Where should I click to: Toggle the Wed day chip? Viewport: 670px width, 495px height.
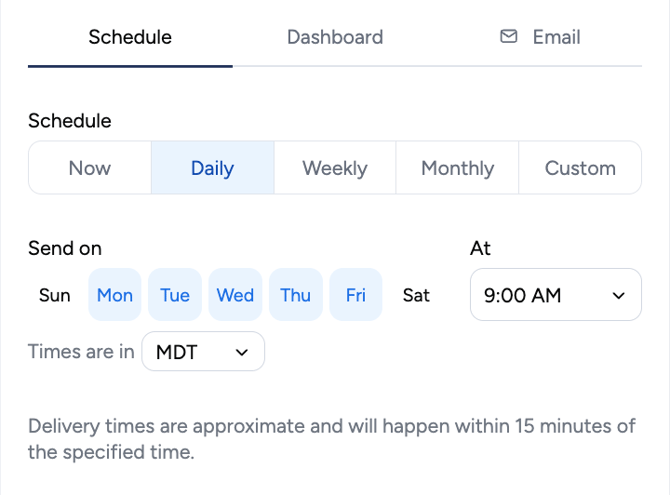(x=235, y=295)
